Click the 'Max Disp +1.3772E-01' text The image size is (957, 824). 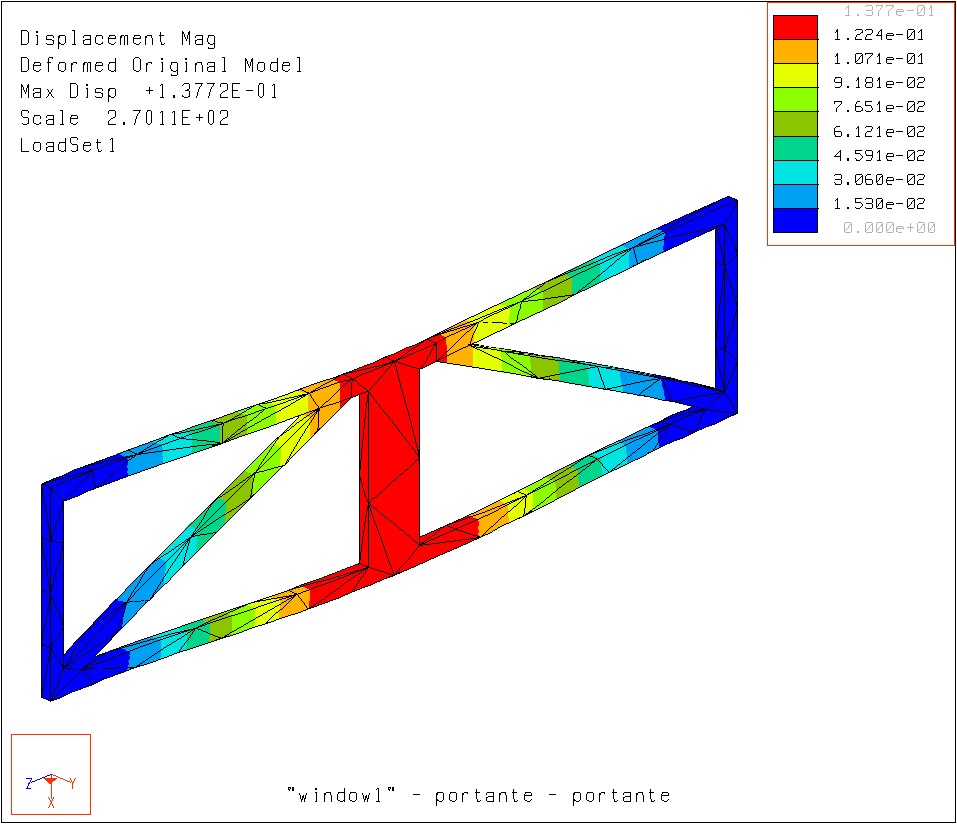(149, 92)
